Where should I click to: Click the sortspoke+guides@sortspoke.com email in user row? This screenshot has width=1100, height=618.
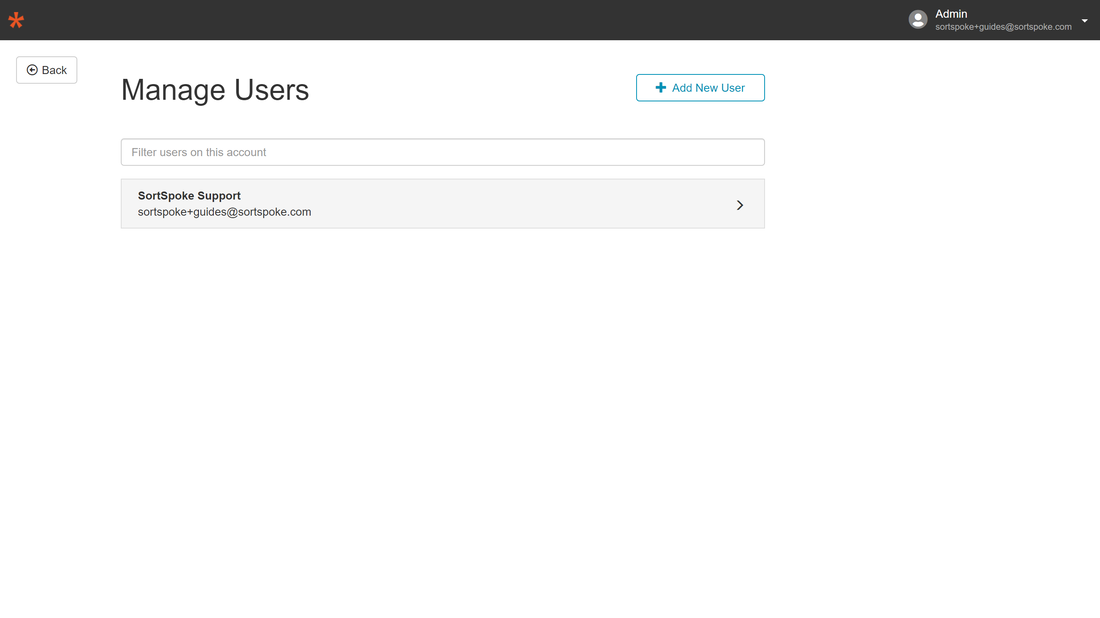click(x=224, y=212)
